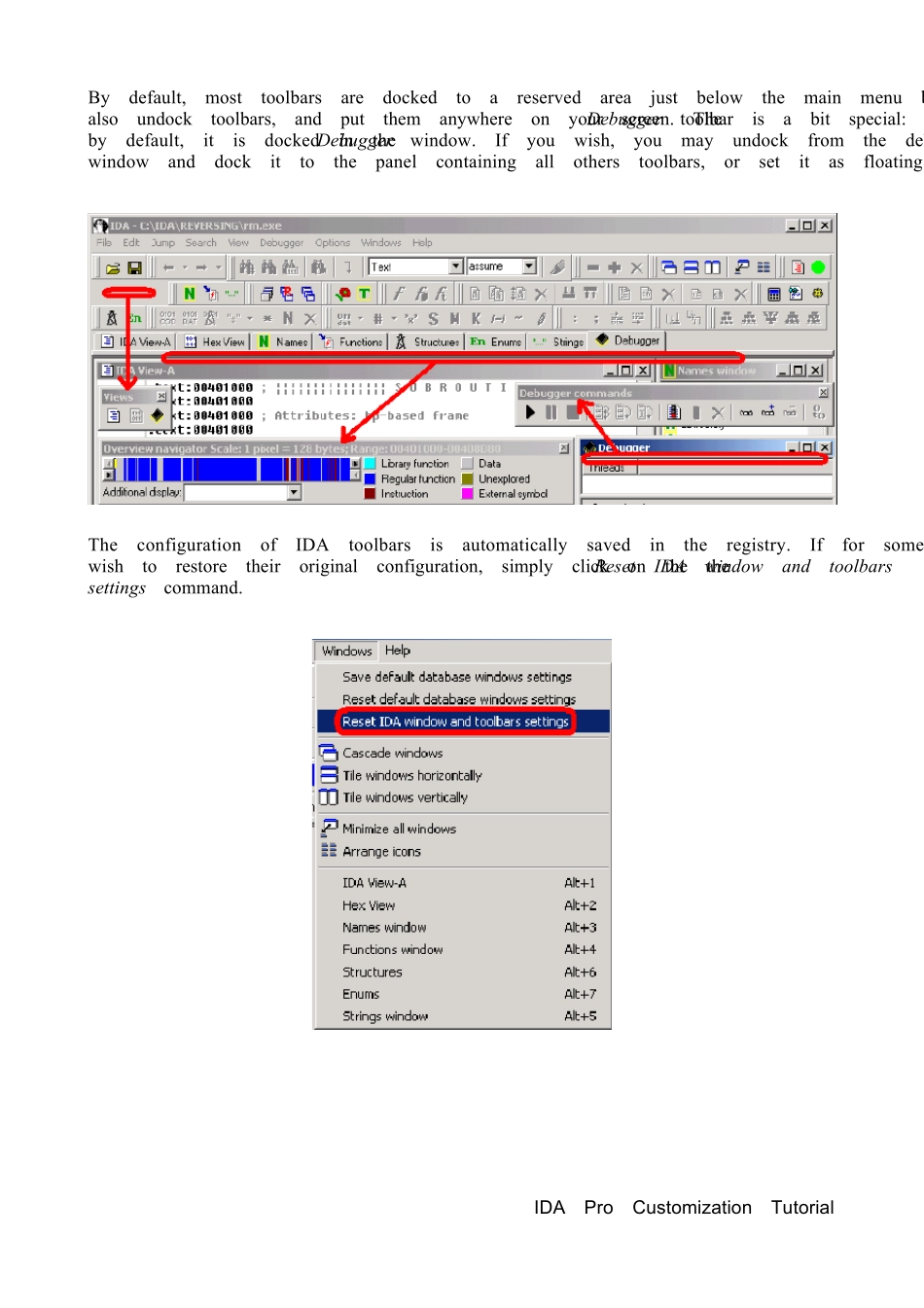Open the Options menu in IDA
924x1308 pixels.
point(332,243)
